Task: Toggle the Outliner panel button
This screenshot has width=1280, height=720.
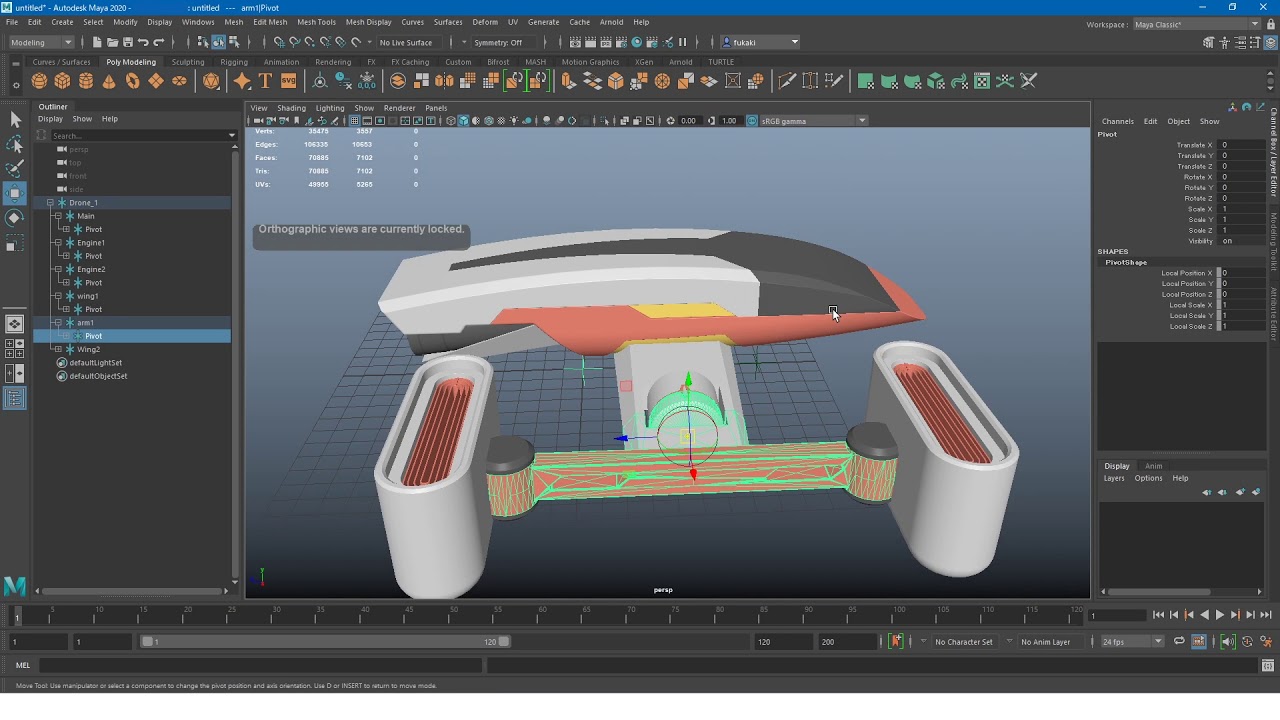Action: tap(15, 398)
